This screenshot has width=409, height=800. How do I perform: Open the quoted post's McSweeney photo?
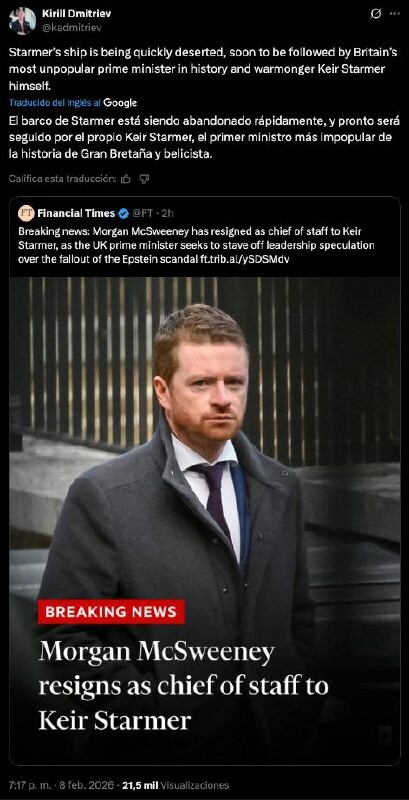(x=204, y=520)
